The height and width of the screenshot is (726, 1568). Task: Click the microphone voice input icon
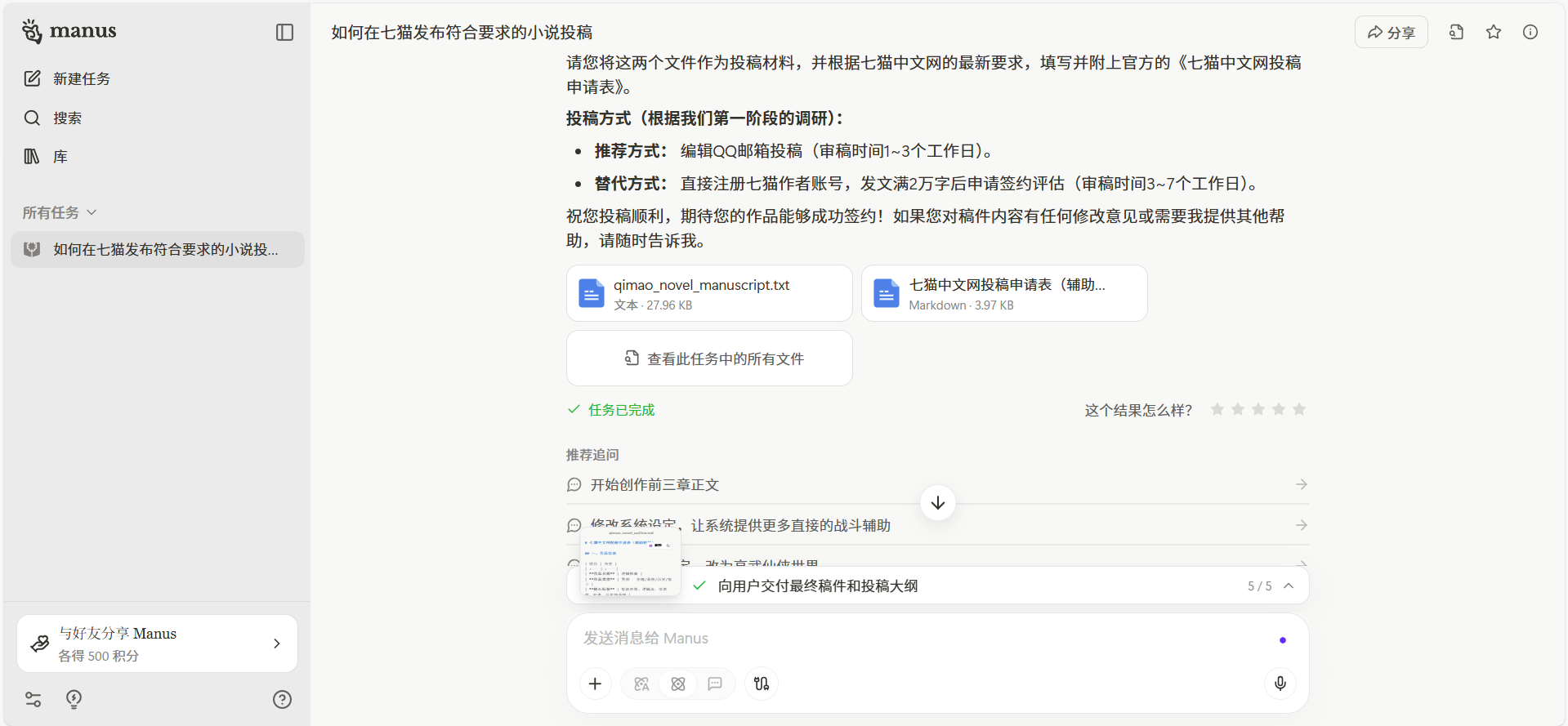1280,684
